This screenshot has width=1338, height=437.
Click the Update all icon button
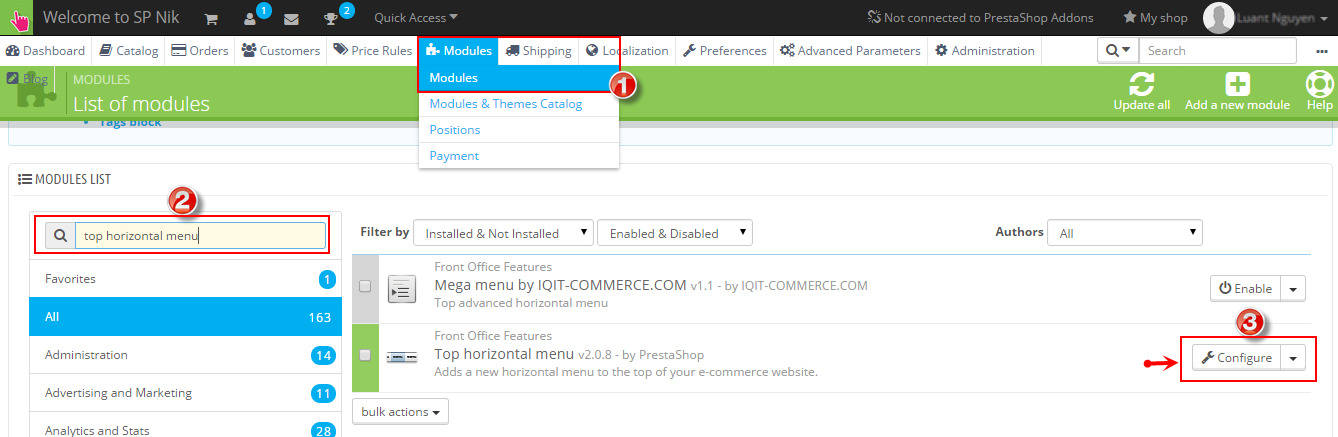tap(1142, 91)
